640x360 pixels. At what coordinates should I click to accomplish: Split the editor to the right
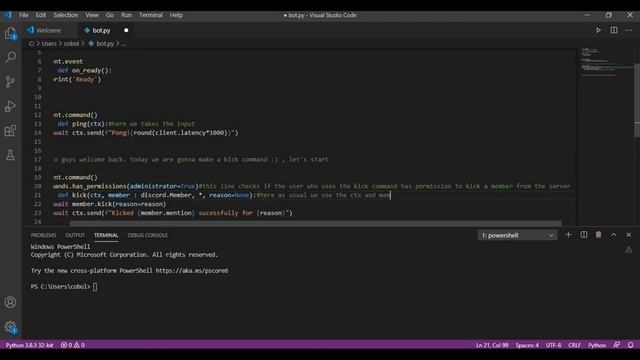[x=613, y=30]
